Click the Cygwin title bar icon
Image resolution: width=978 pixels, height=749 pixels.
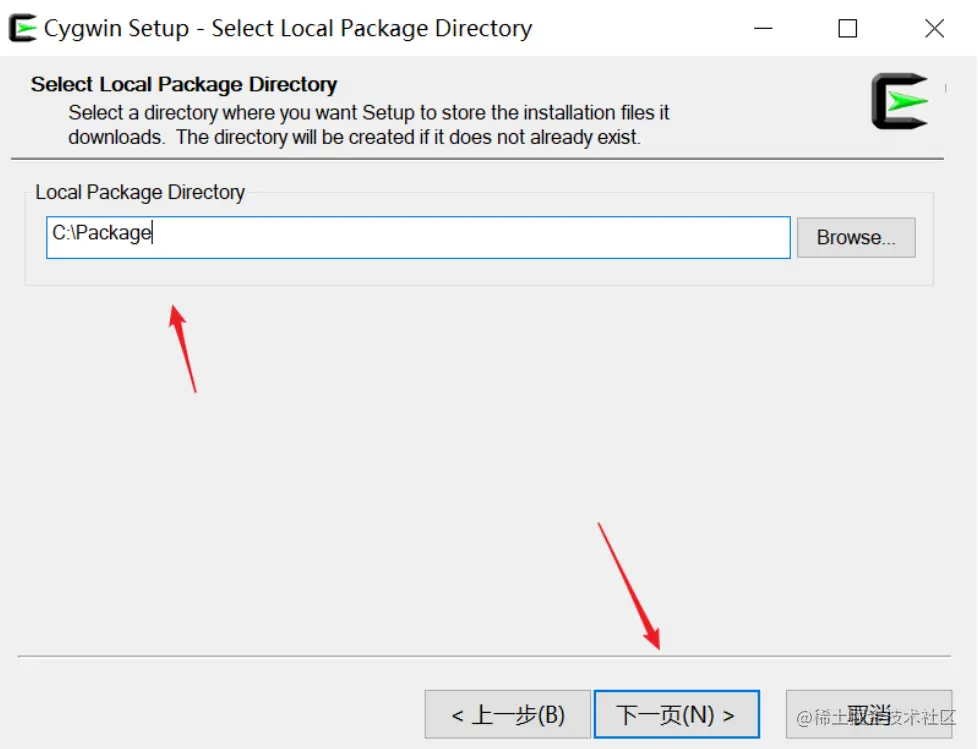22,28
